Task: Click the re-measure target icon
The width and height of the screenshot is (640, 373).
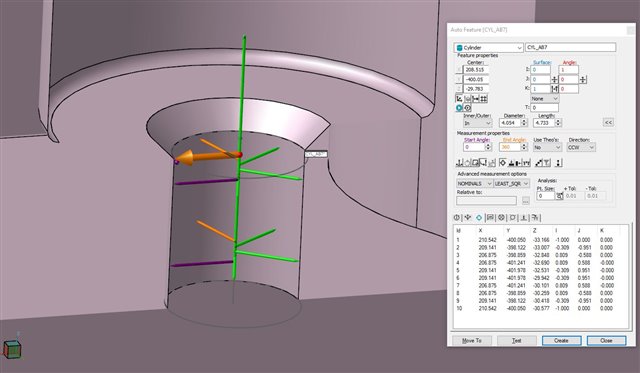Action: tap(468, 108)
